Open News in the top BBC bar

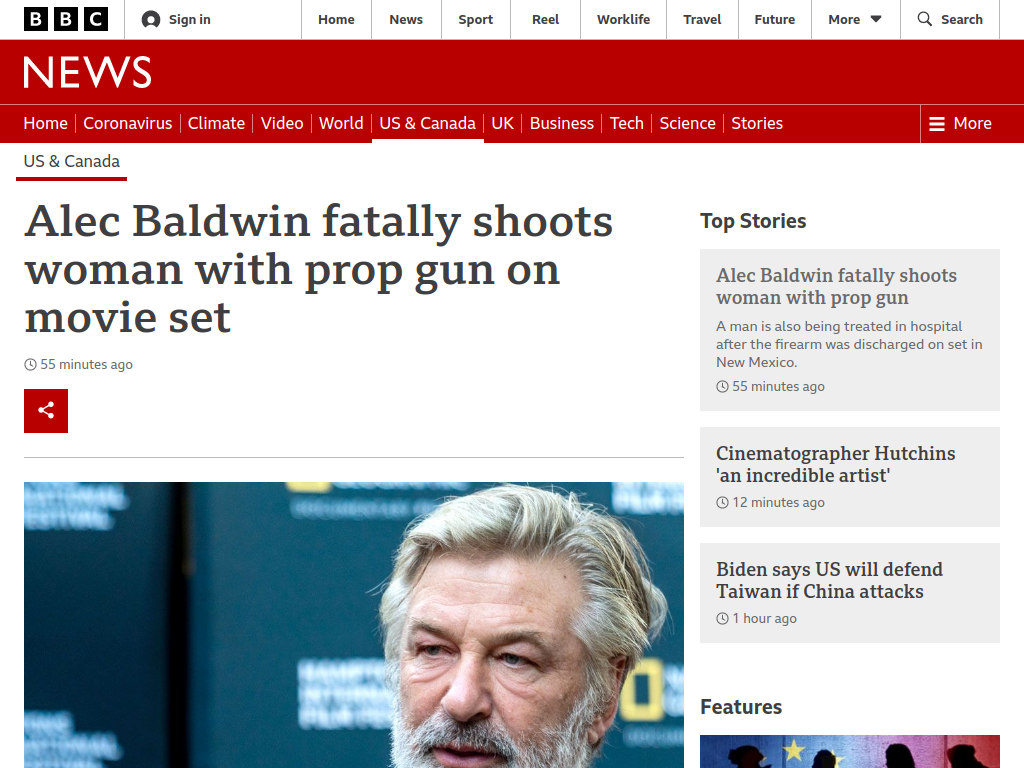406,20
